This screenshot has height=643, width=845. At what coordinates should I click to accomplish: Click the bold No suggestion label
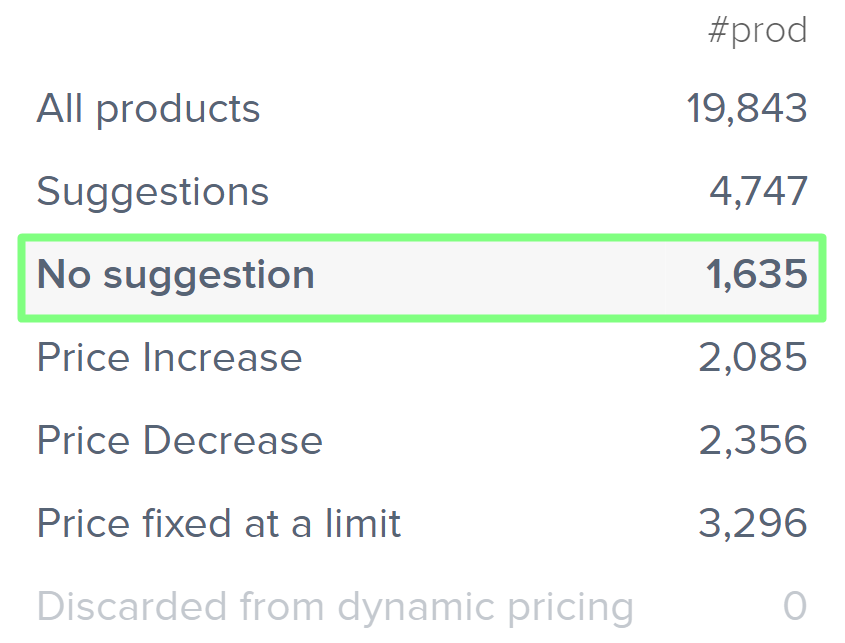coord(176,275)
